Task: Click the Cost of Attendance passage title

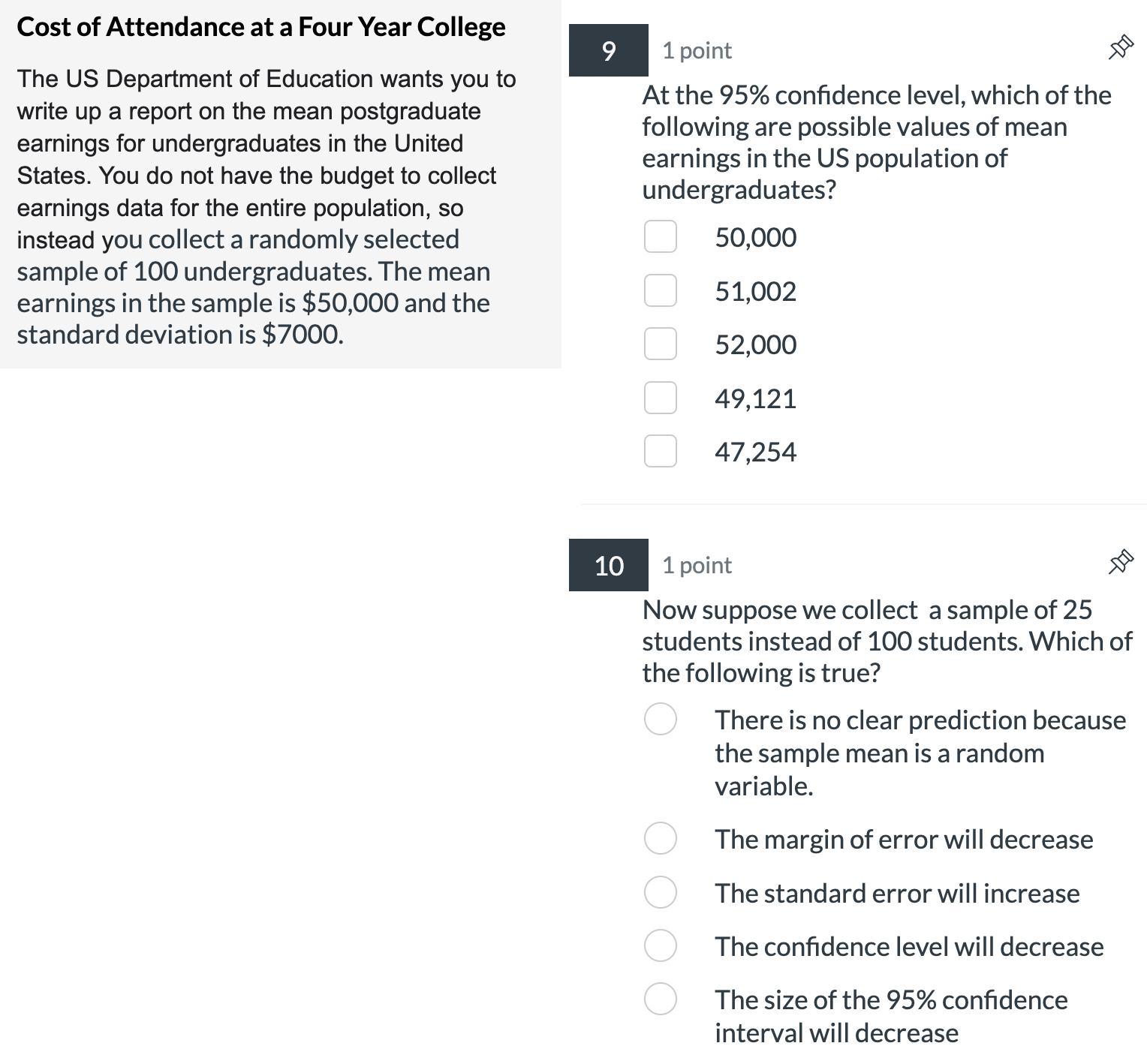Action: tap(262, 26)
